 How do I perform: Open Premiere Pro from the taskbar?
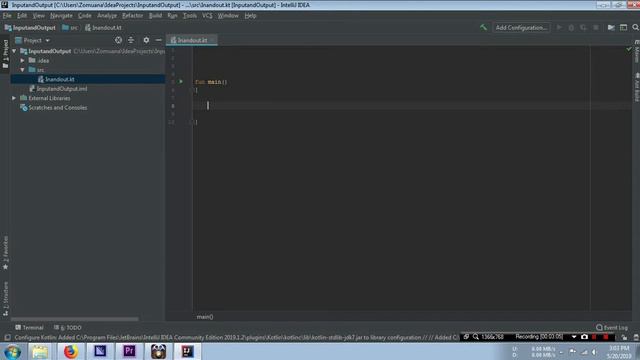pyautogui.click(x=129, y=351)
